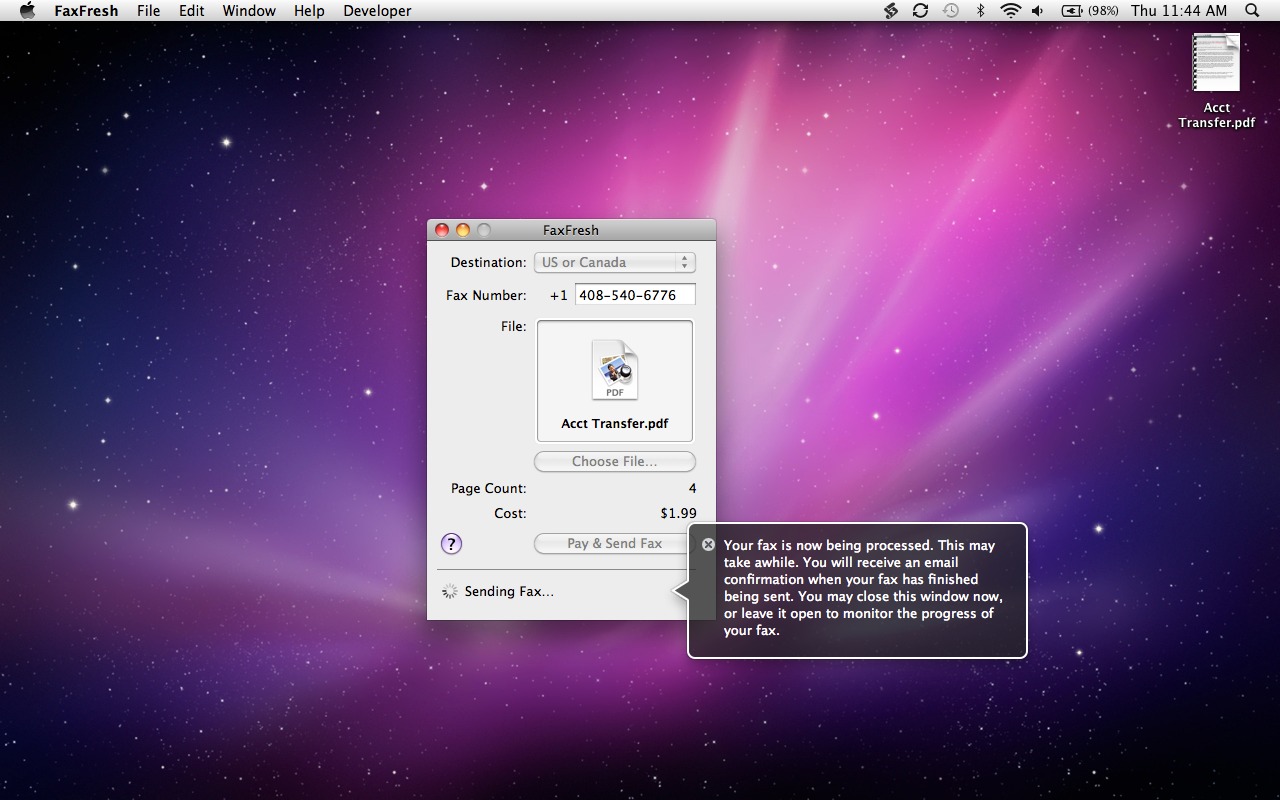This screenshot has width=1280, height=800.
Task: Open the Developer menu
Action: 377,11
